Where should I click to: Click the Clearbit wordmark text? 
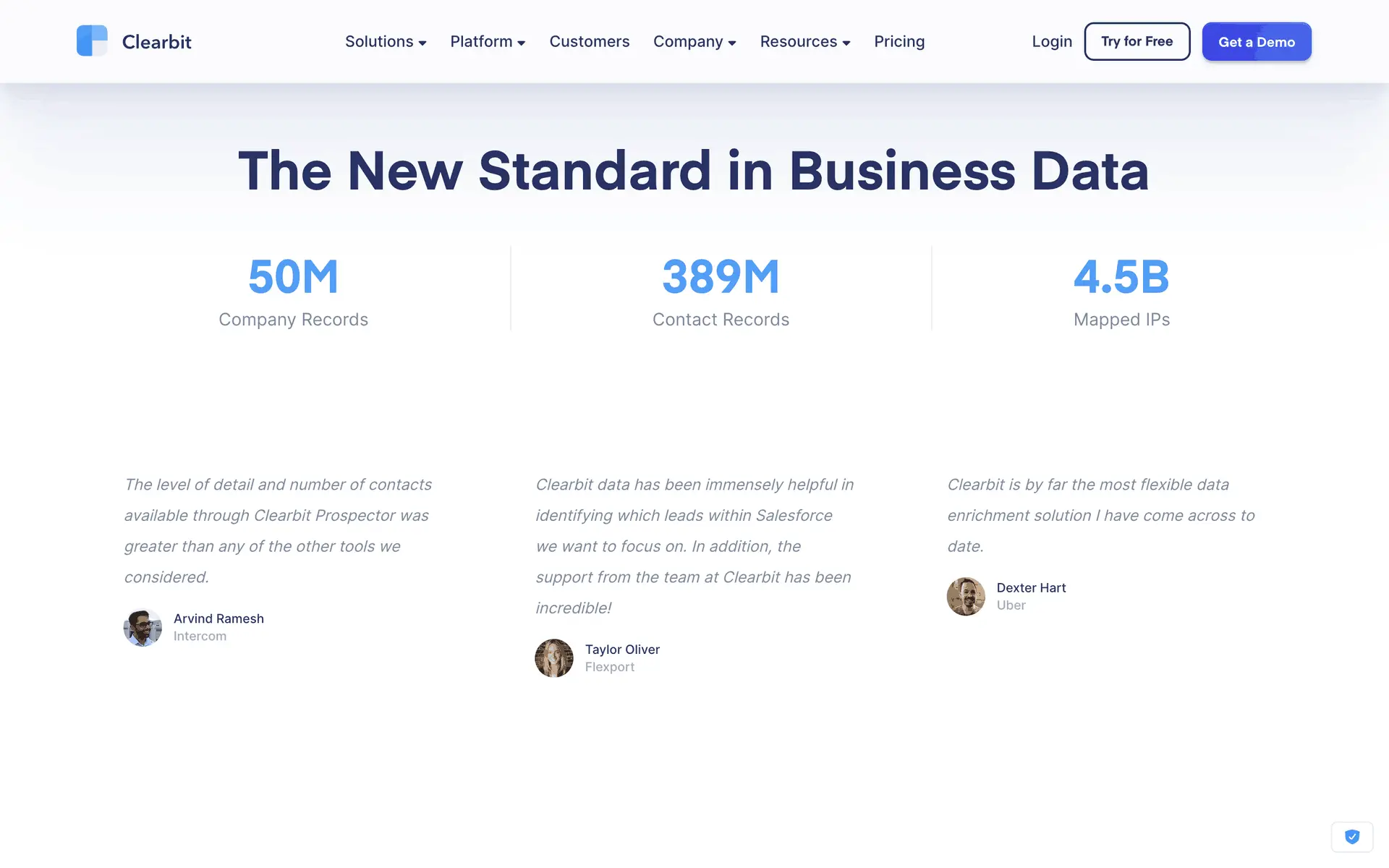click(x=156, y=42)
